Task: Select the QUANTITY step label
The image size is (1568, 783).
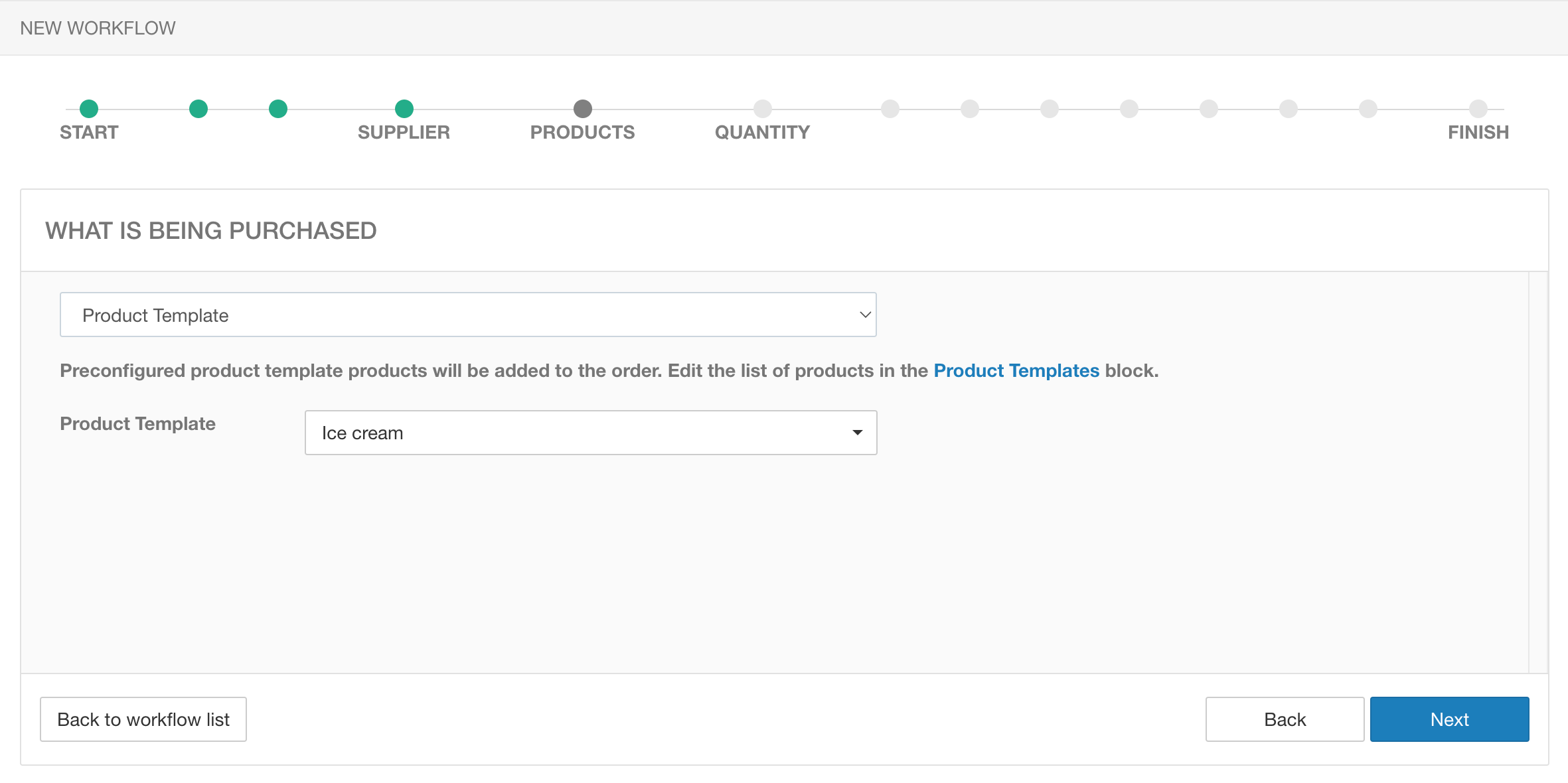Action: [762, 133]
